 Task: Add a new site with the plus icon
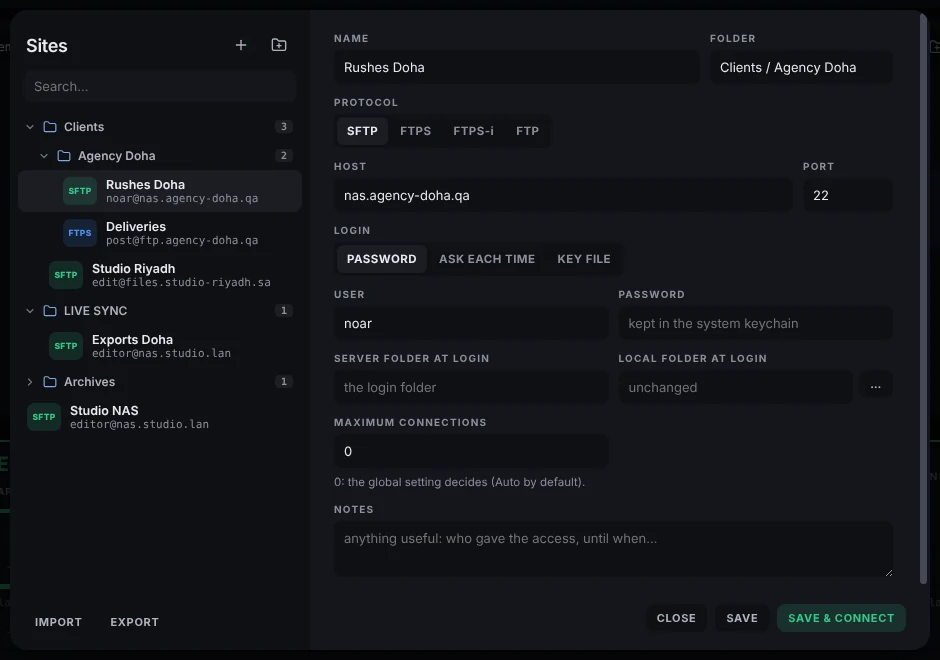point(240,45)
